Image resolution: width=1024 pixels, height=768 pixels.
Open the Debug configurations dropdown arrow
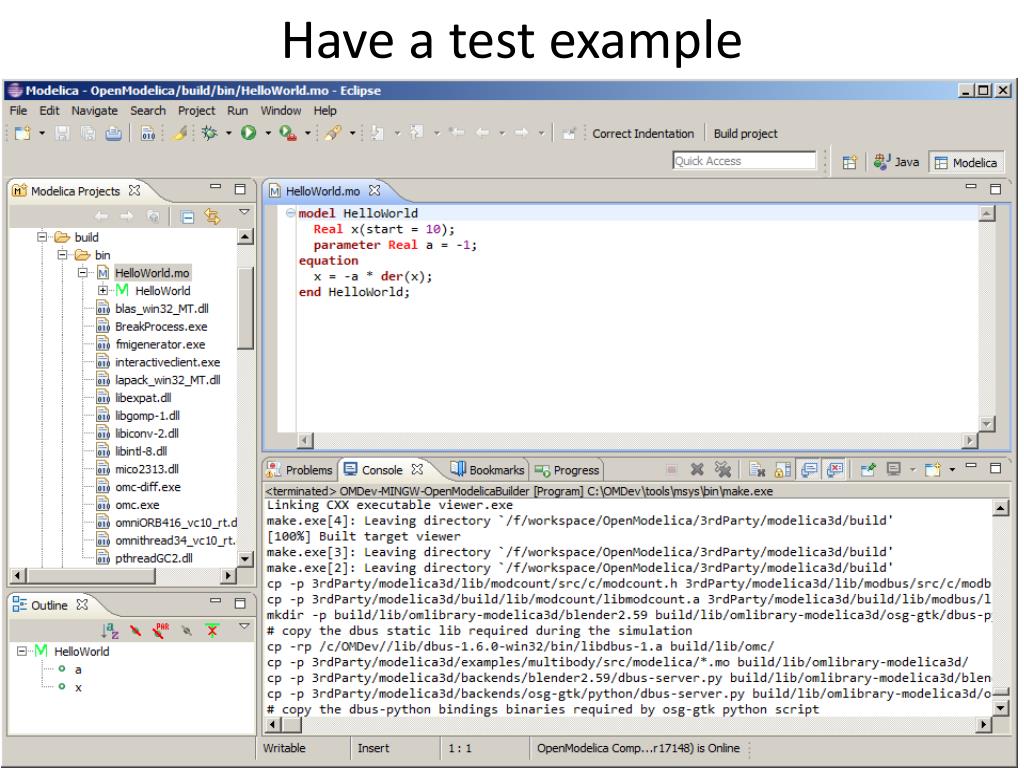[x=229, y=133]
